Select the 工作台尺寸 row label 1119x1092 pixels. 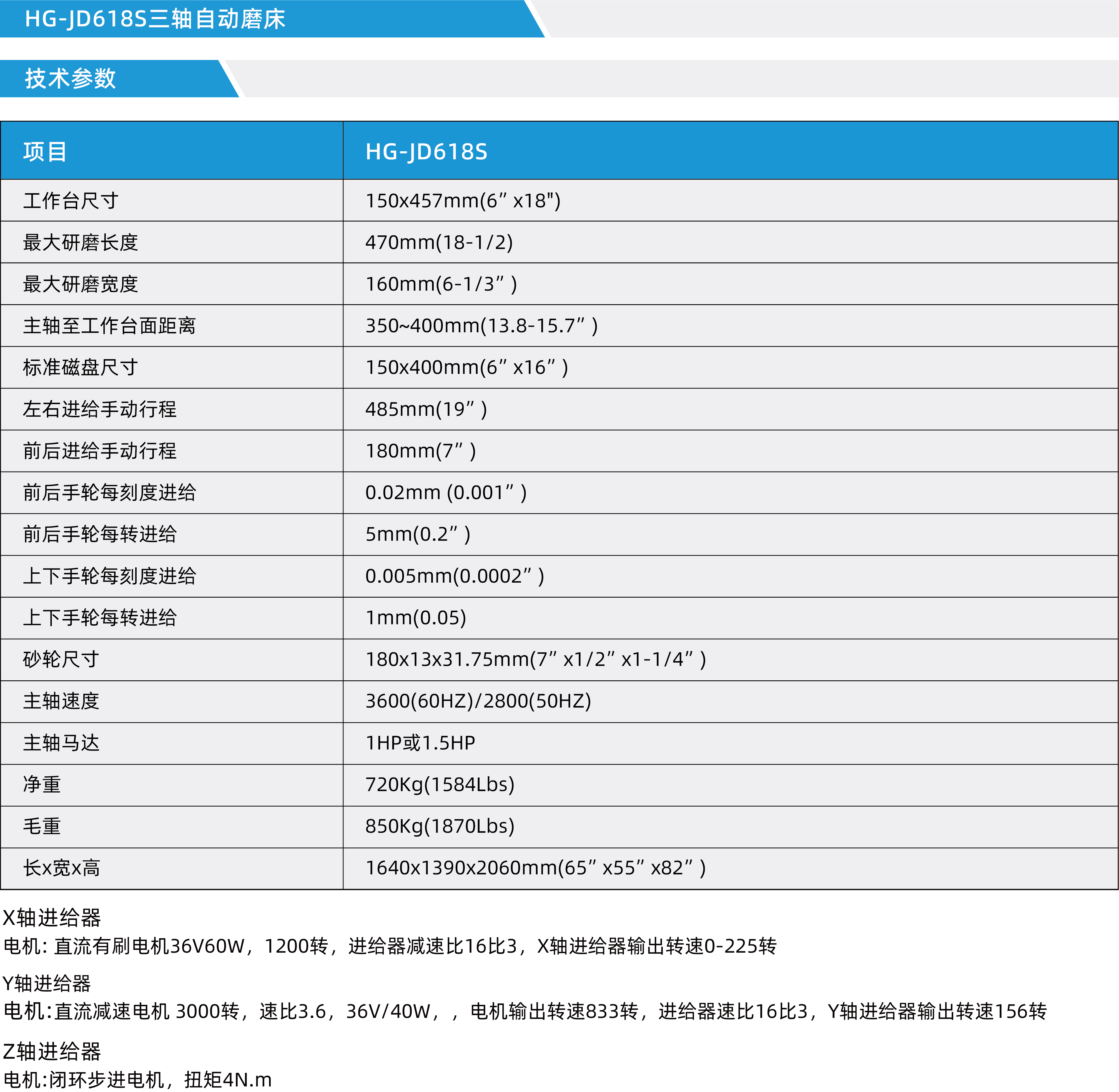71,201
